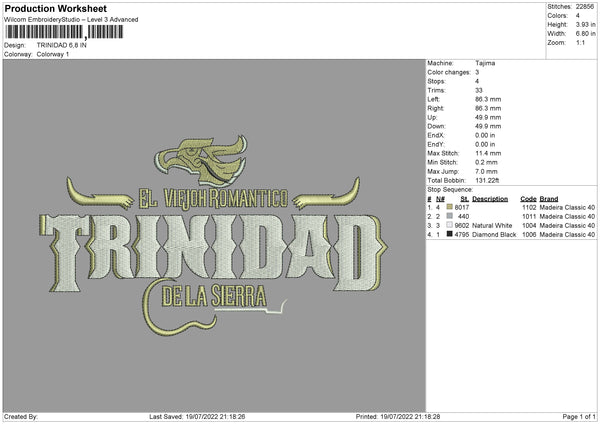Click the Zoom value 1:1
Screen dimensions: 600x424
[x=580, y=42]
